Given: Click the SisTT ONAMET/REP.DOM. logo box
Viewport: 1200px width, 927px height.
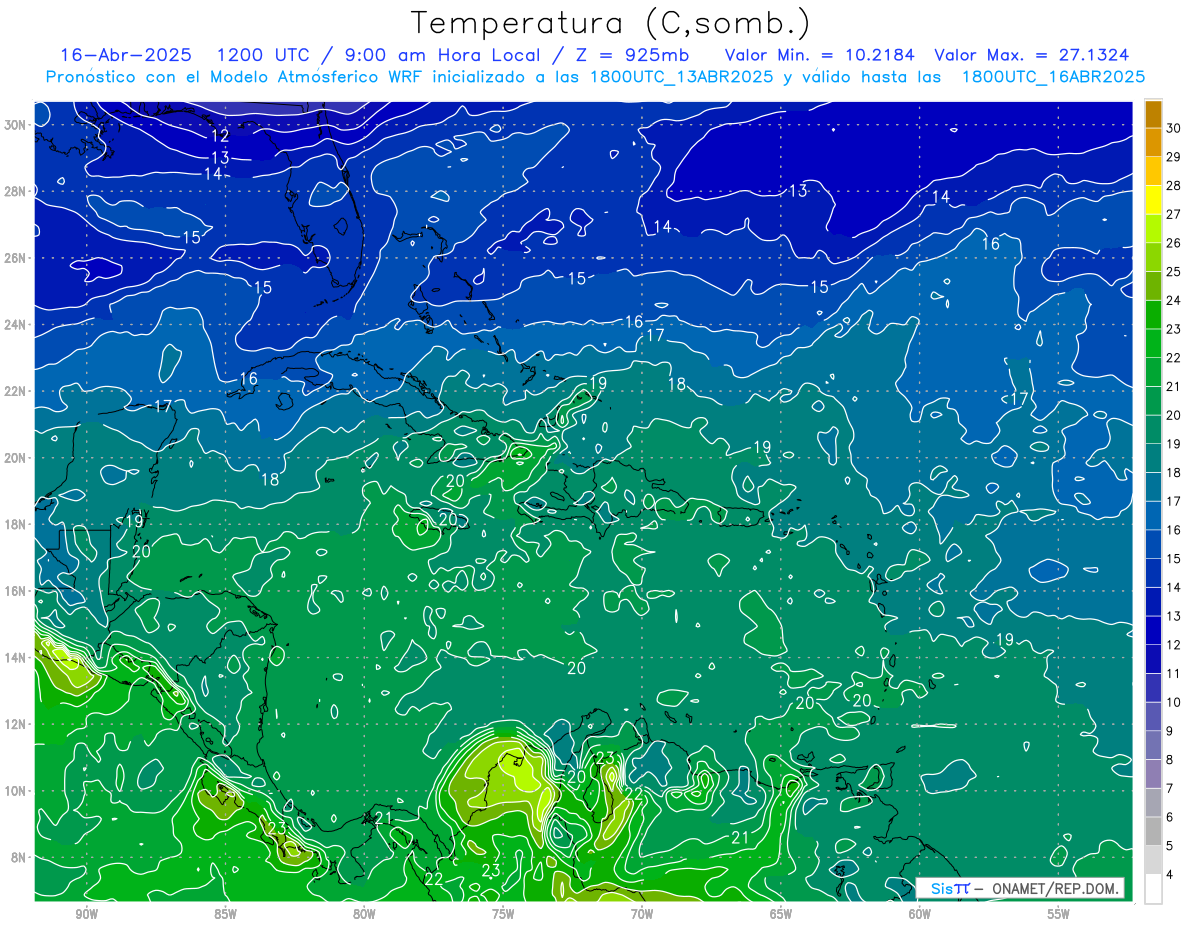Looking at the screenshot, I should pyautogui.click(x=1020, y=888).
